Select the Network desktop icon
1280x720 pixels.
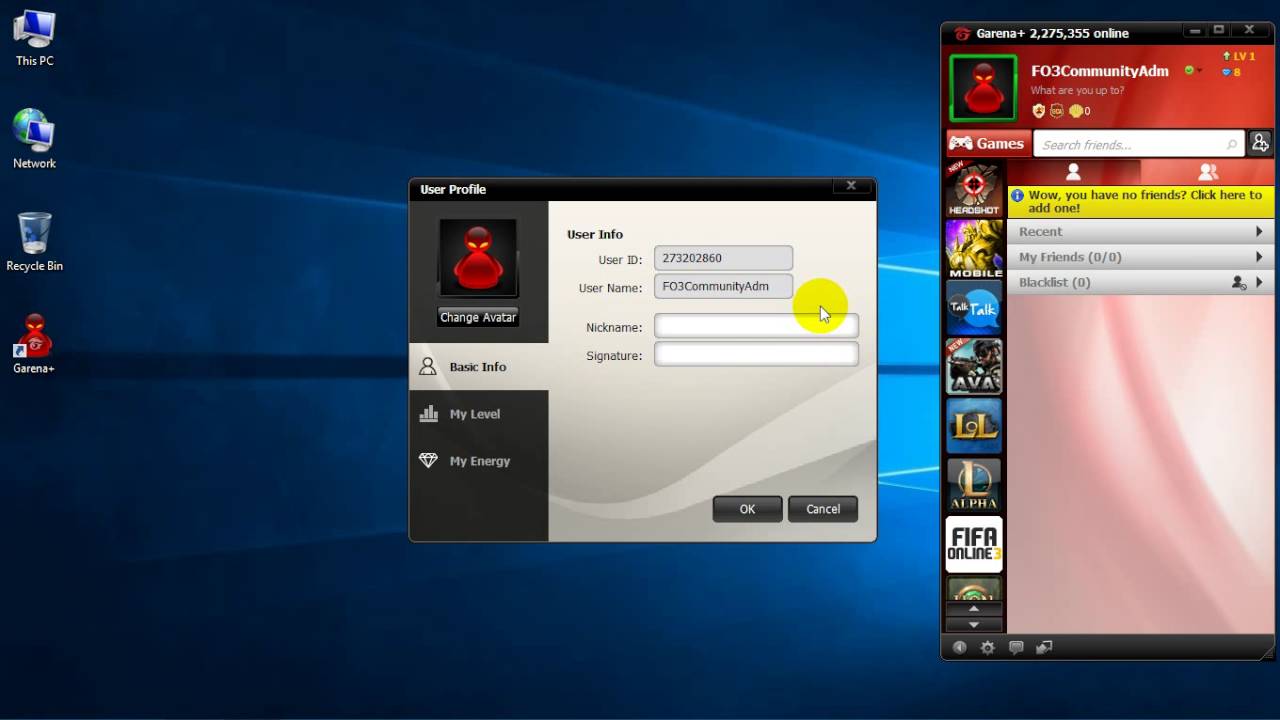pyautogui.click(x=34, y=139)
